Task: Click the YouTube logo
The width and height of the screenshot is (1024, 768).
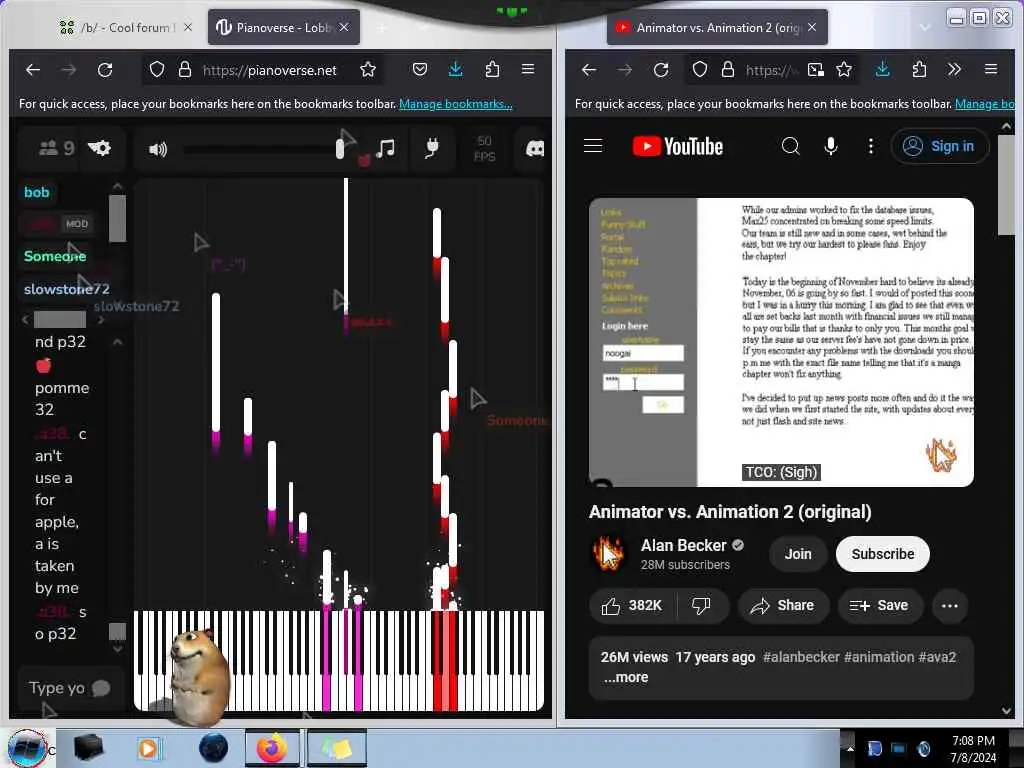Action: pyautogui.click(x=678, y=146)
